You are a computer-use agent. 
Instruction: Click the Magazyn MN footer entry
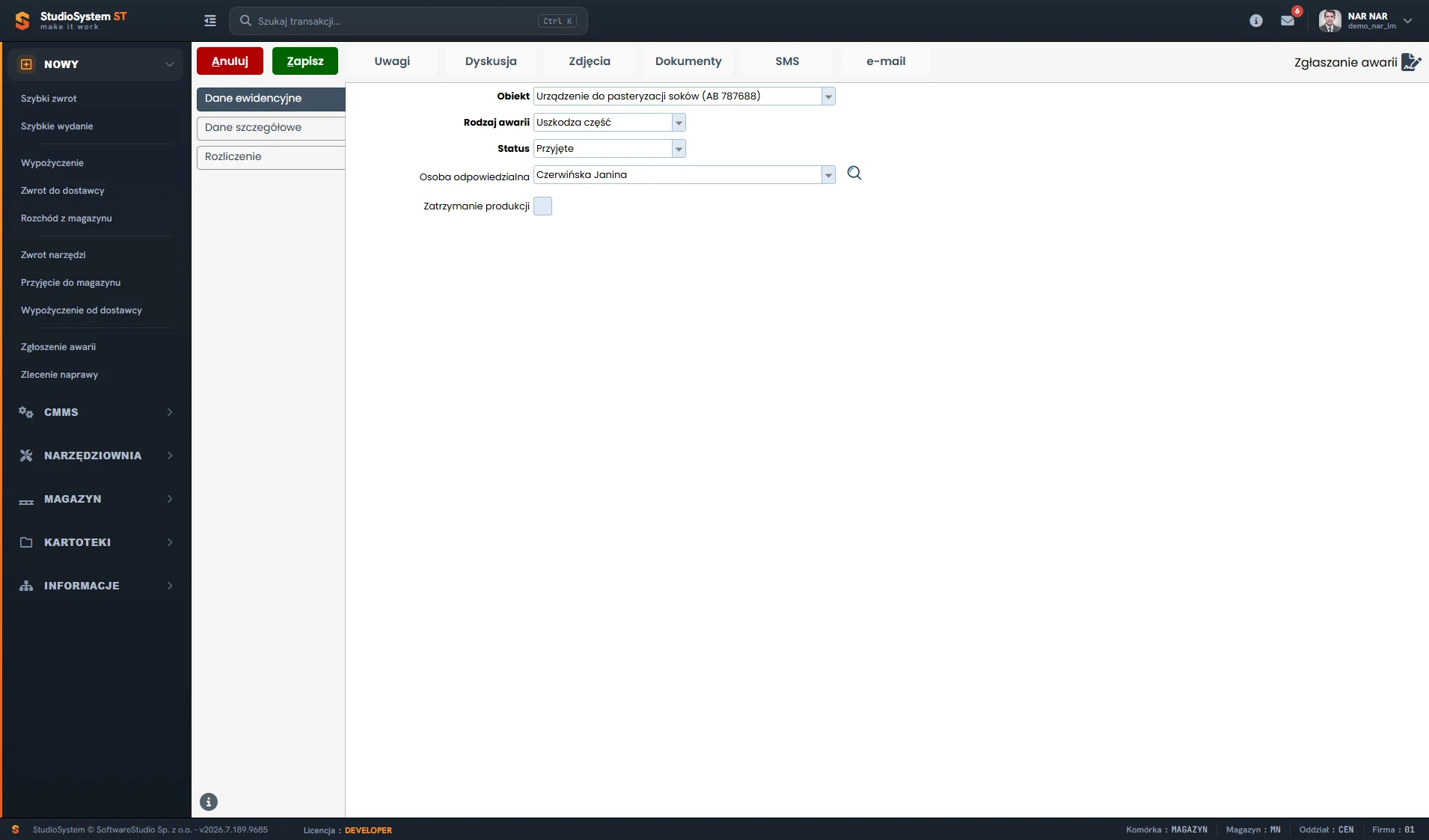pyautogui.click(x=1253, y=830)
